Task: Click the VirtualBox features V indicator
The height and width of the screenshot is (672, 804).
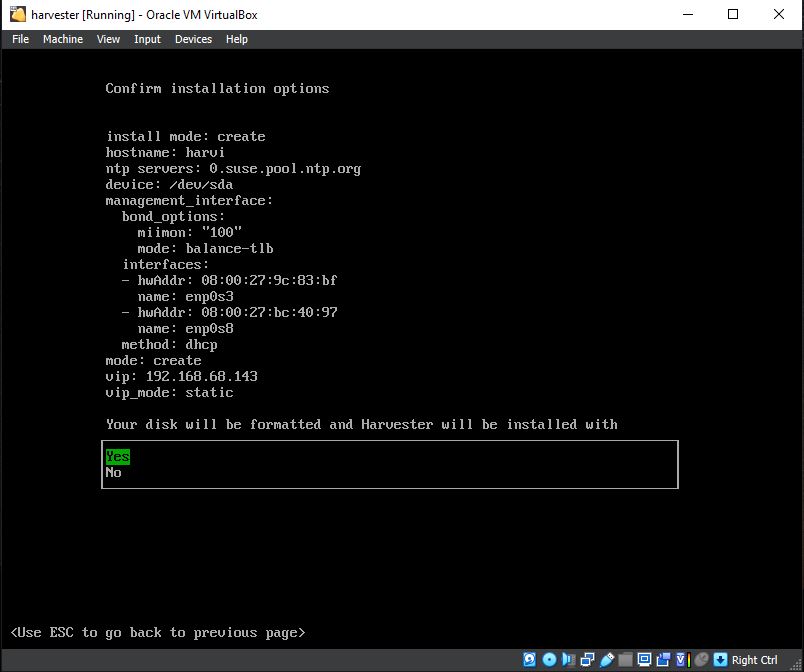Action: click(681, 659)
